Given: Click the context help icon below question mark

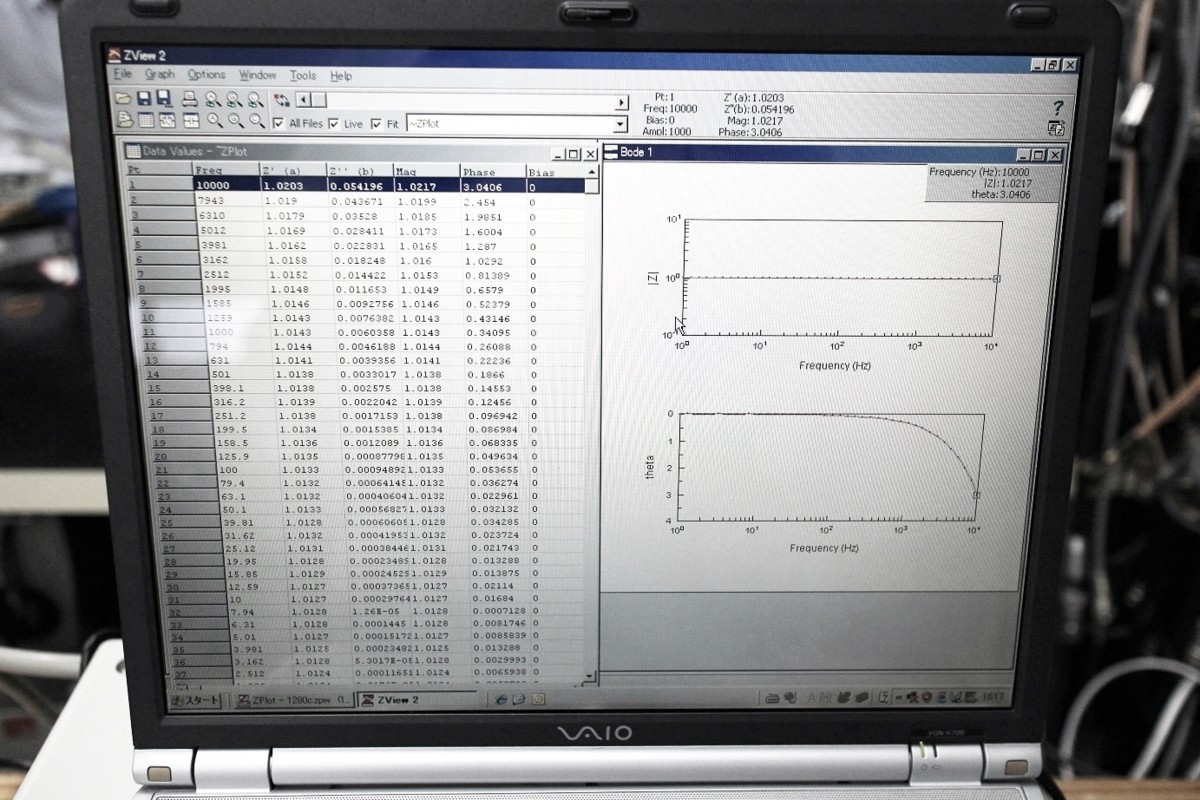Looking at the screenshot, I should coord(1056,127).
